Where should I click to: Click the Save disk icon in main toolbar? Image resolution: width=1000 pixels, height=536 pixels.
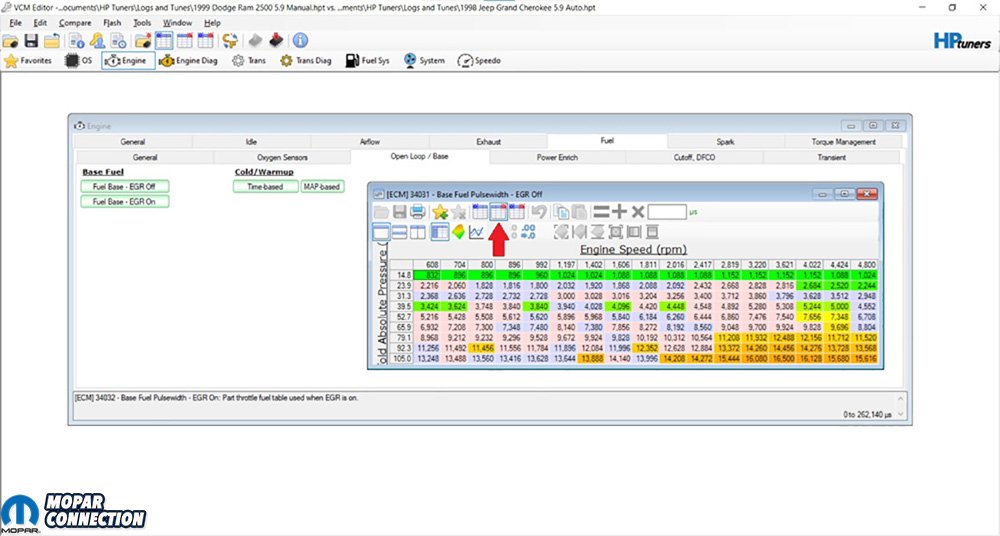pyautogui.click(x=31, y=41)
